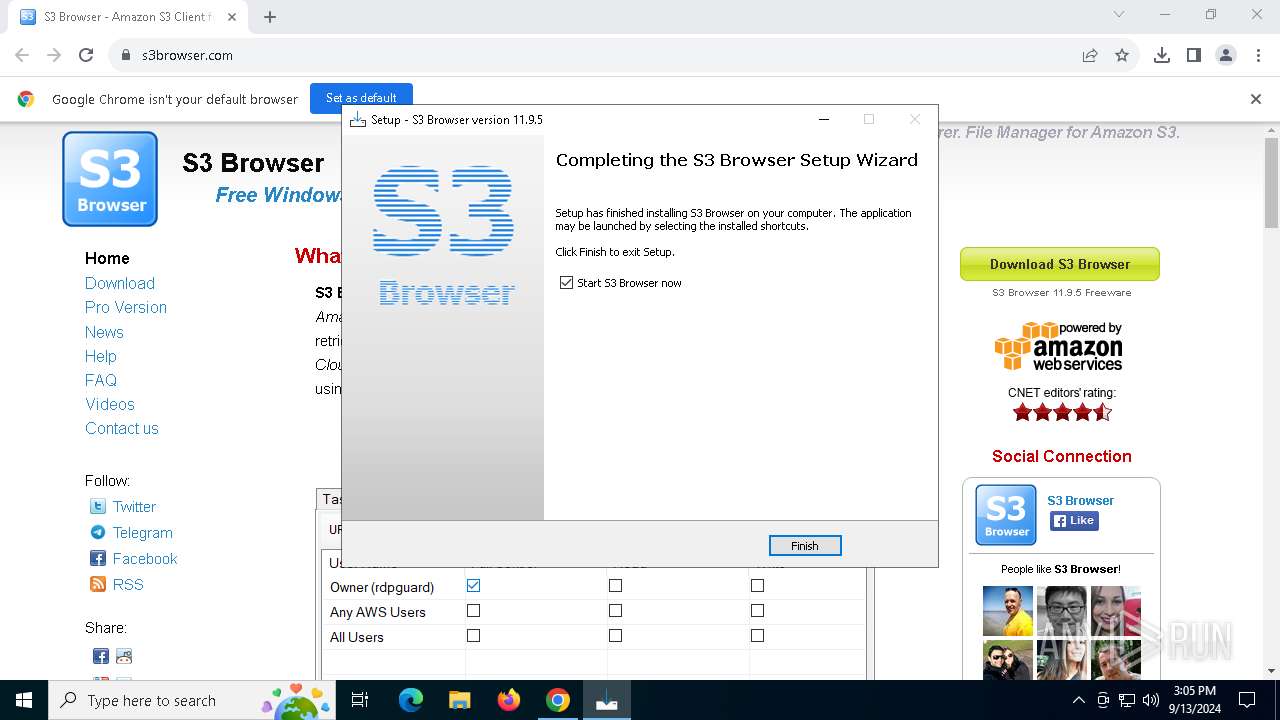This screenshot has width=1280, height=720.
Task: Bookmark this page with the star icon
Action: pos(1122,55)
